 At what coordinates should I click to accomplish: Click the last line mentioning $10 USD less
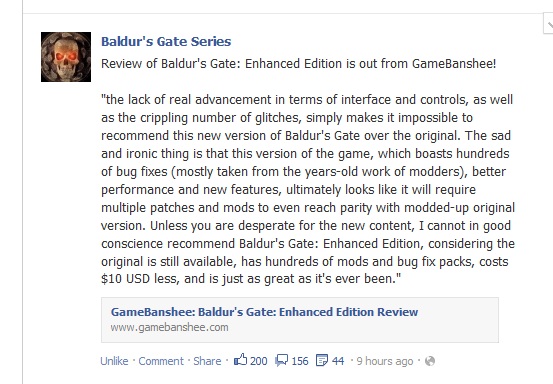251,279
